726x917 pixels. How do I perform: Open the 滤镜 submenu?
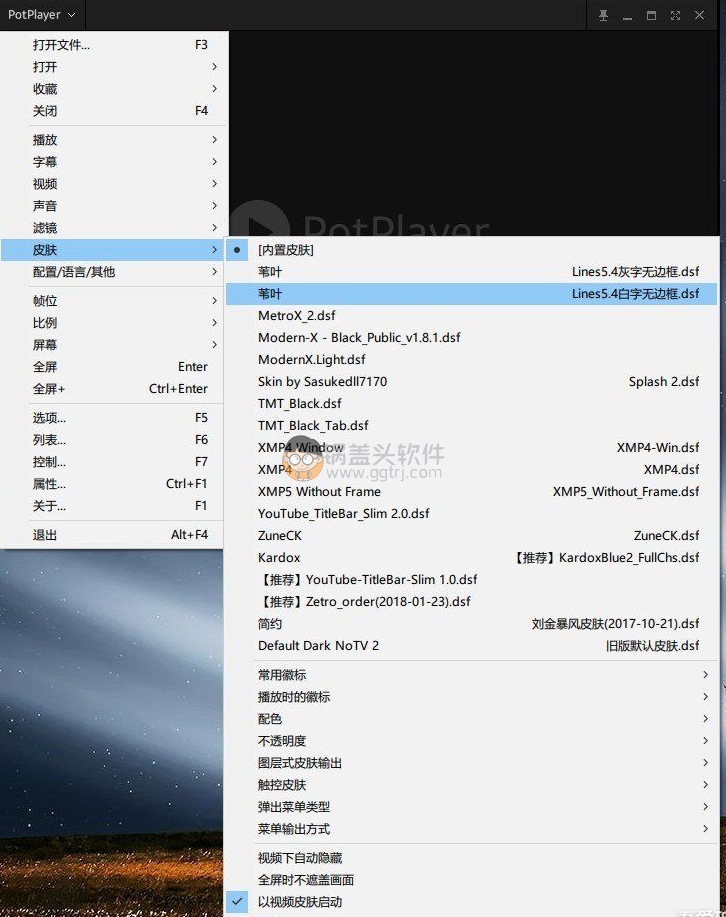[x=113, y=227]
